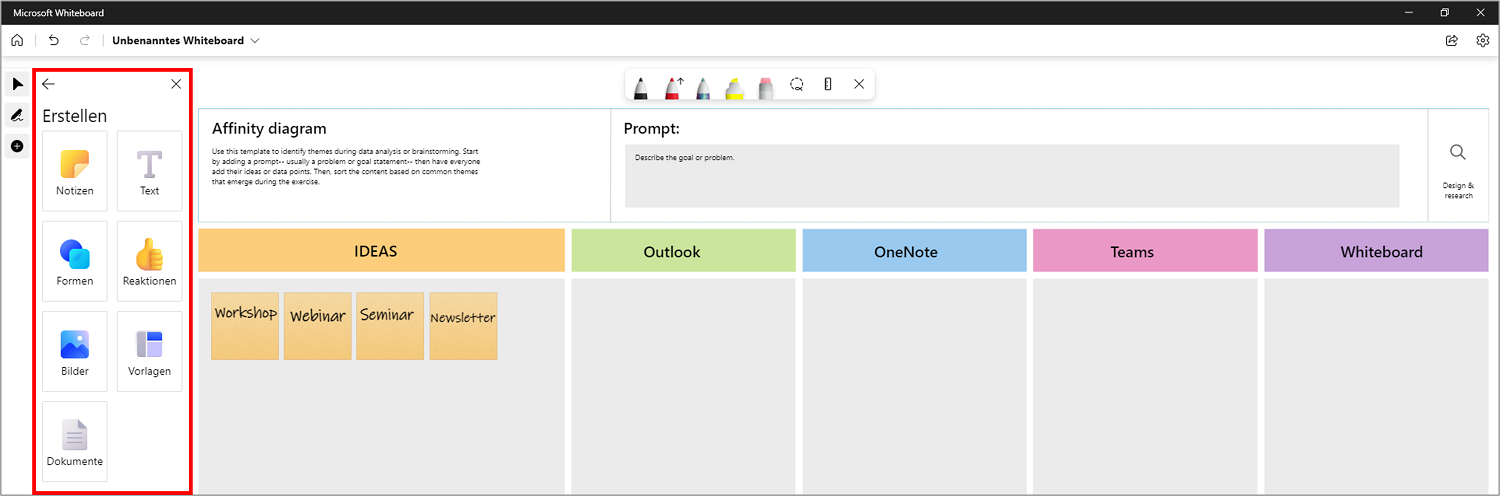Select the Seminar sticky note
The height and width of the screenshot is (496, 1500).
tap(390, 326)
